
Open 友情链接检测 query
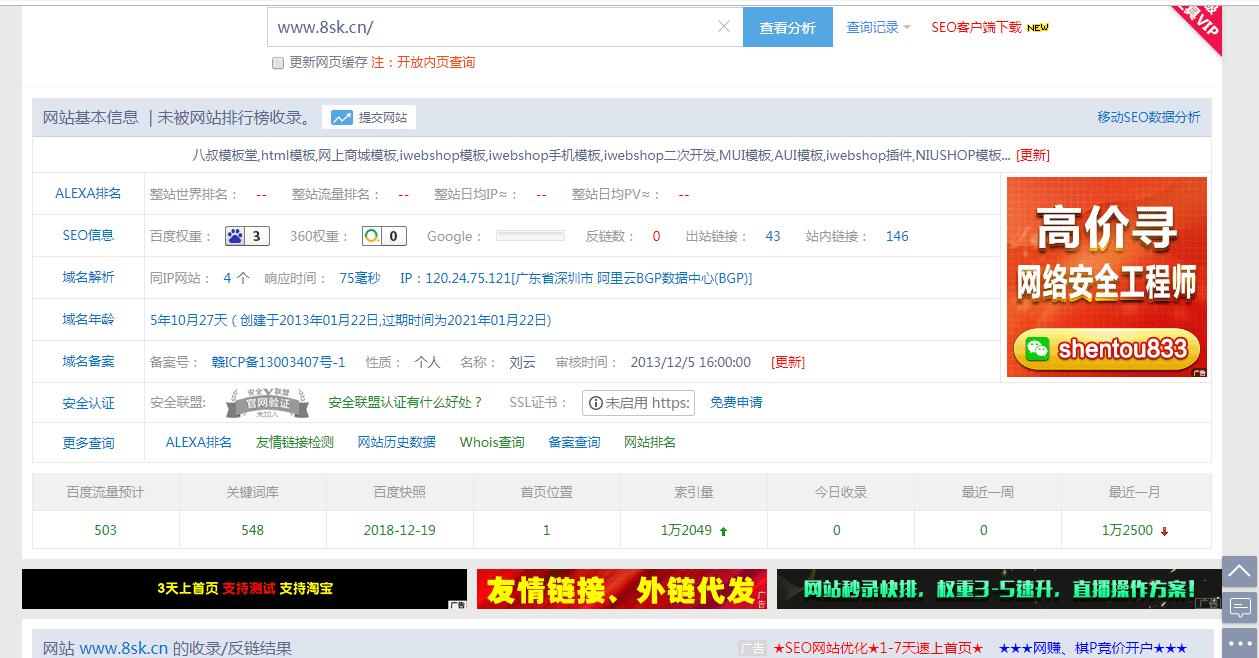pyautogui.click(x=294, y=442)
